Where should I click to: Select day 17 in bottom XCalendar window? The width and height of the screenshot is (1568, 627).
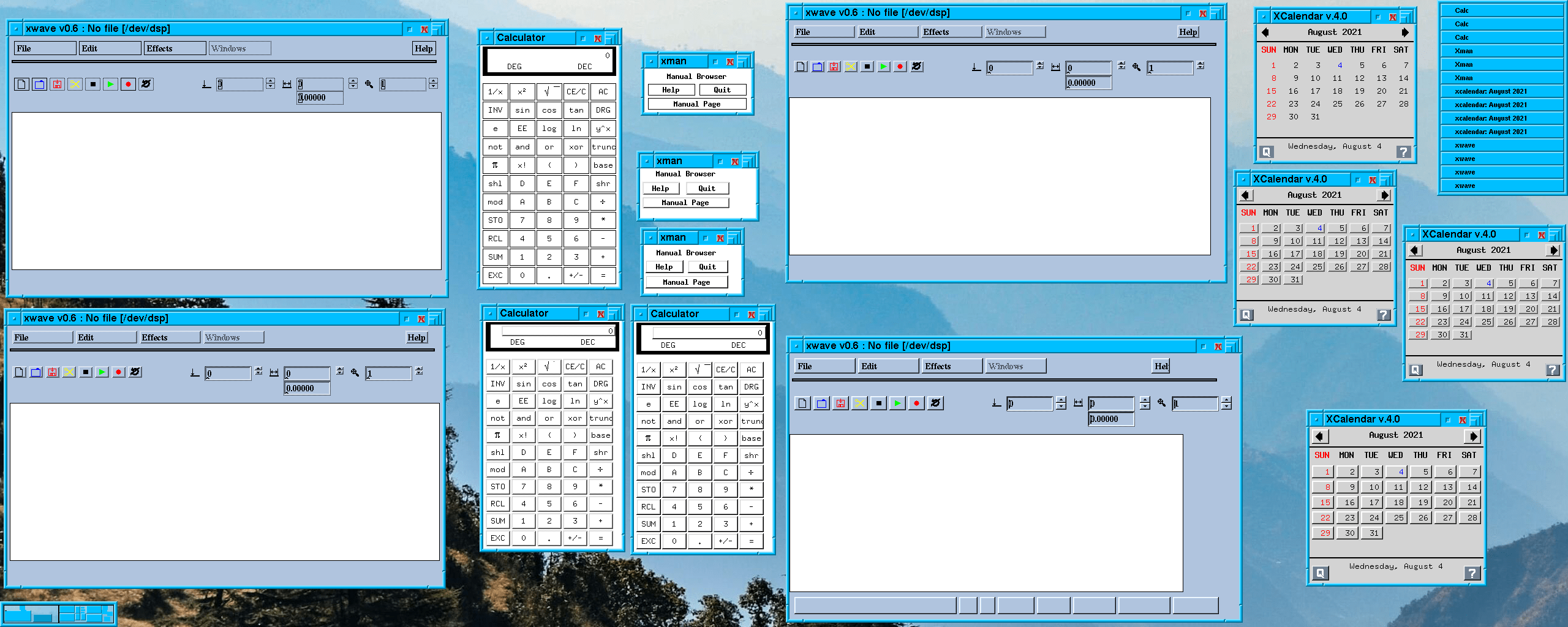1373,503
